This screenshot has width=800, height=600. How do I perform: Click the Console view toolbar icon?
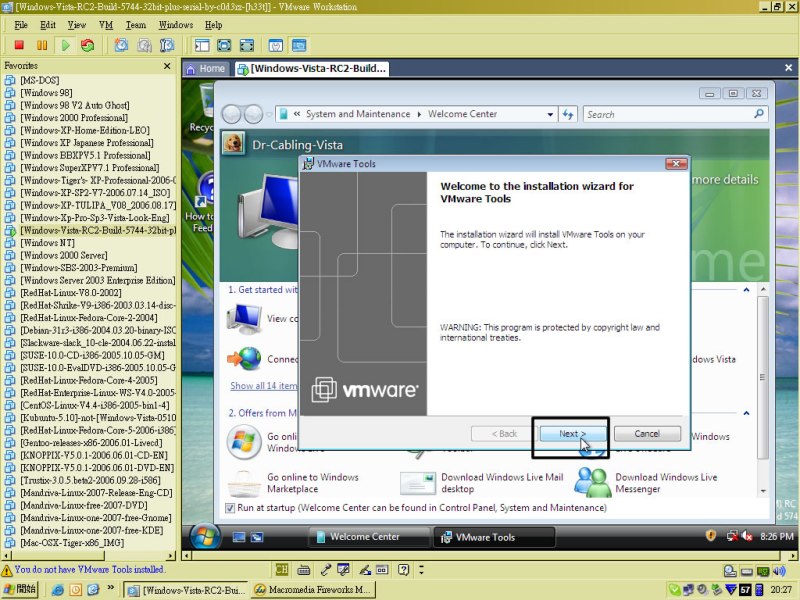point(299,45)
